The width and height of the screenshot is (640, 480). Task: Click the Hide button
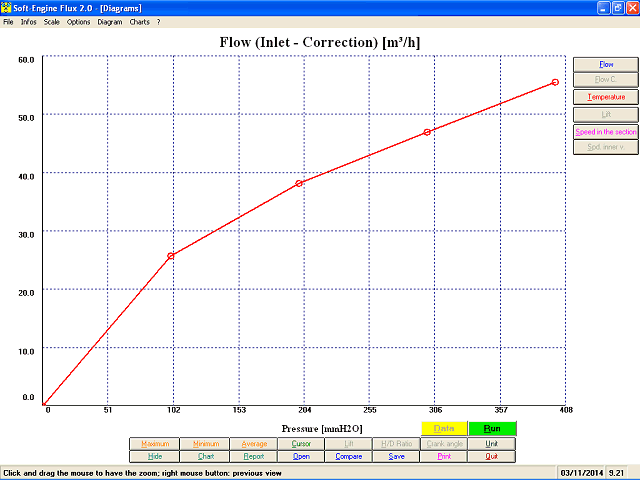[155, 456]
